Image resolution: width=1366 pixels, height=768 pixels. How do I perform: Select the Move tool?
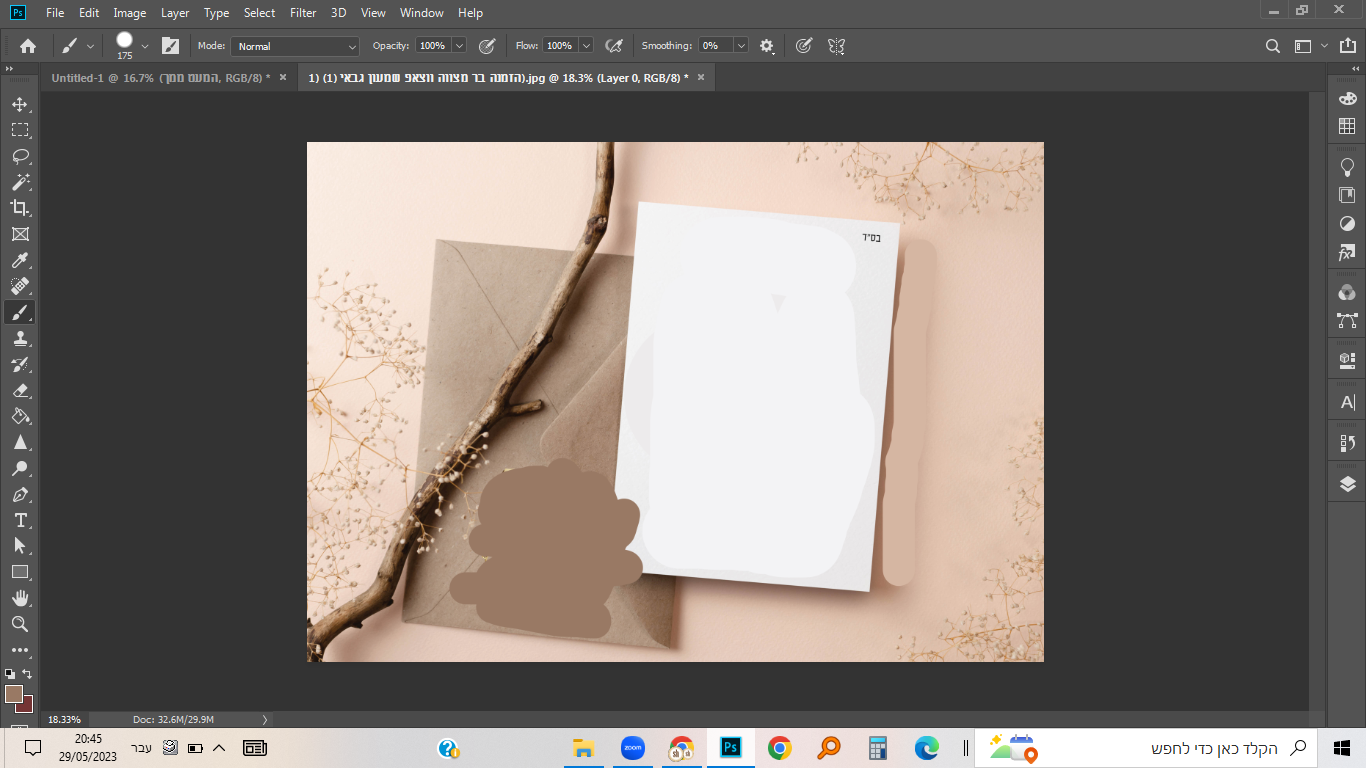tap(20, 104)
